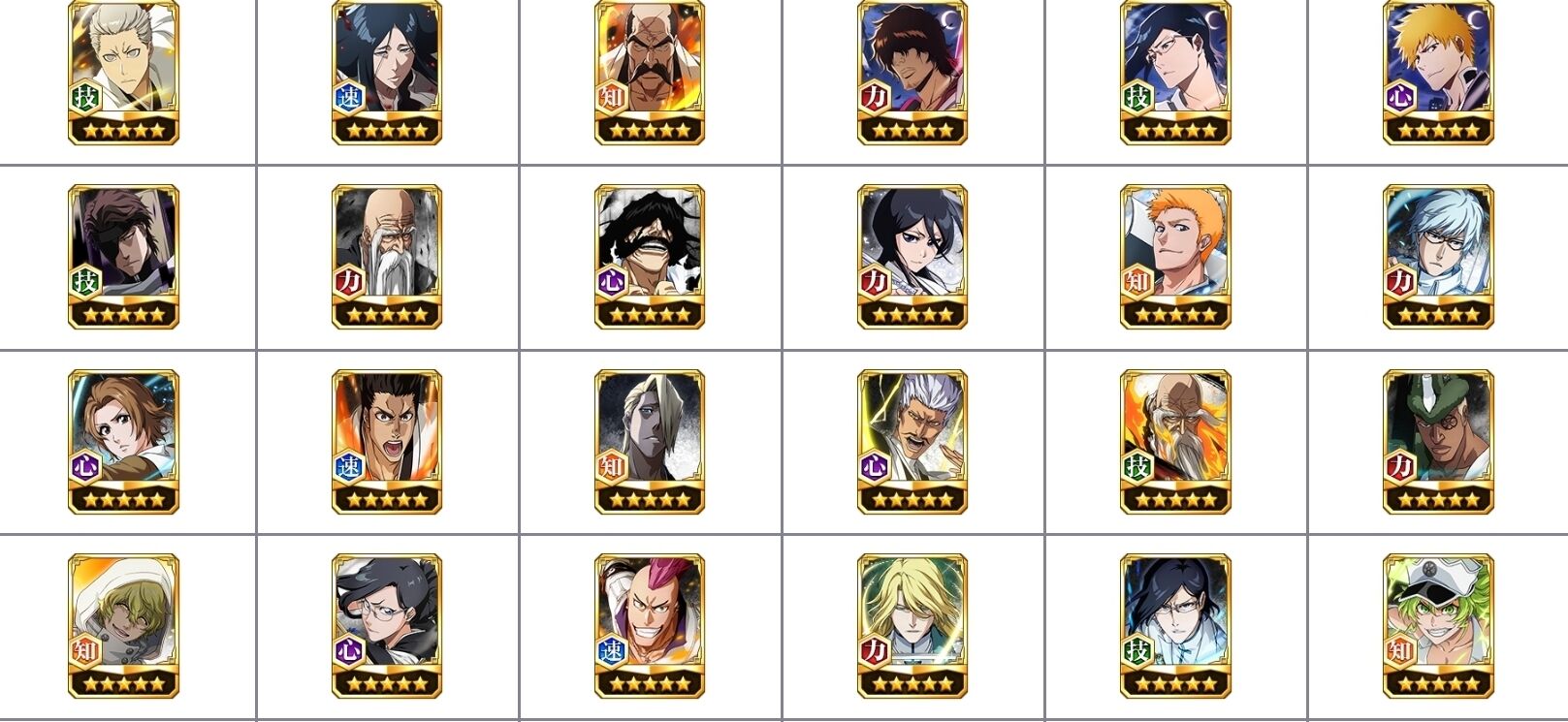
Task: Open the brown-haired man card with moon backdrop
Action: (912, 73)
